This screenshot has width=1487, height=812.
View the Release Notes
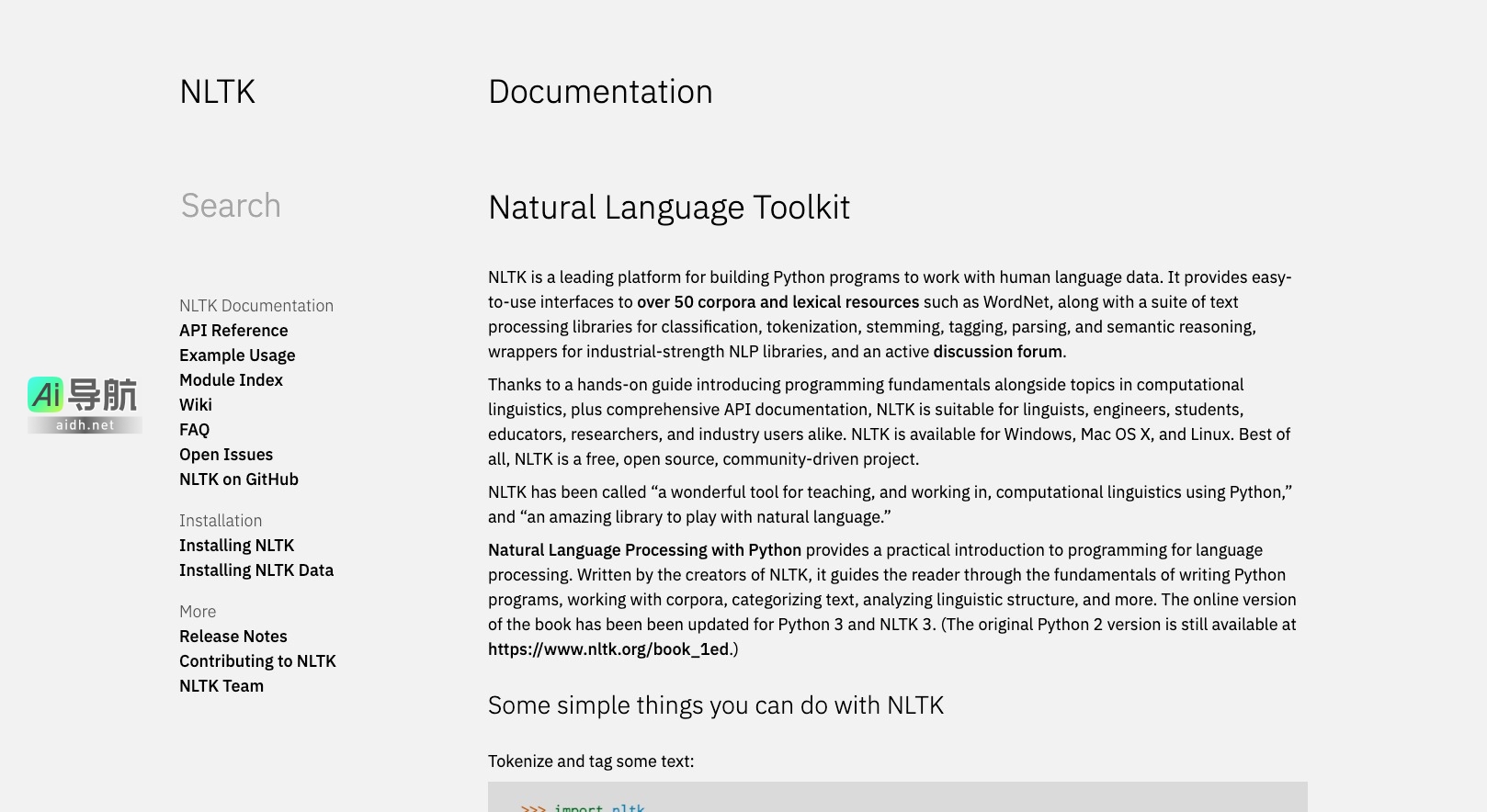[x=233, y=637]
